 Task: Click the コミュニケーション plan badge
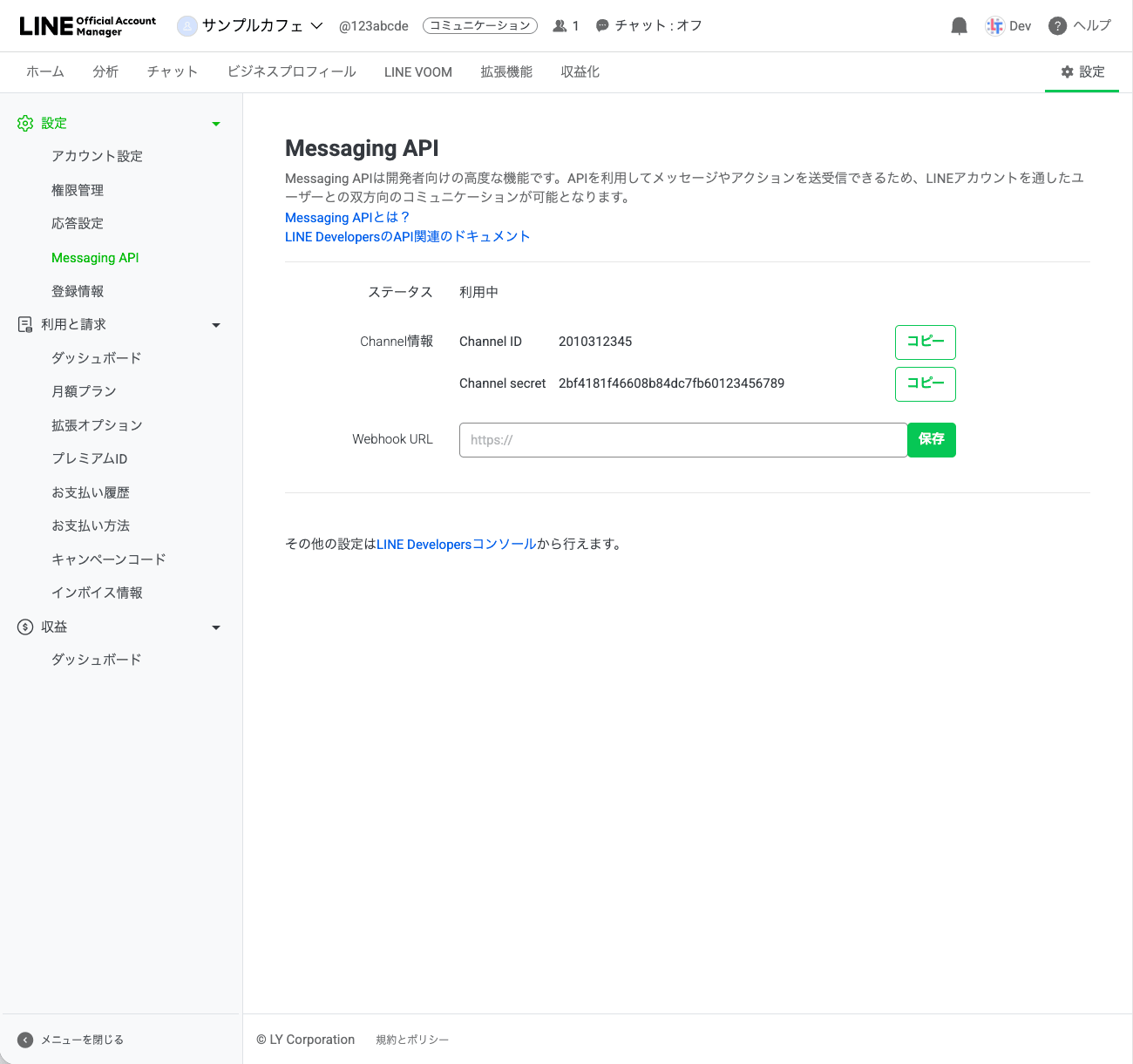pyautogui.click(x=480, y=26)
